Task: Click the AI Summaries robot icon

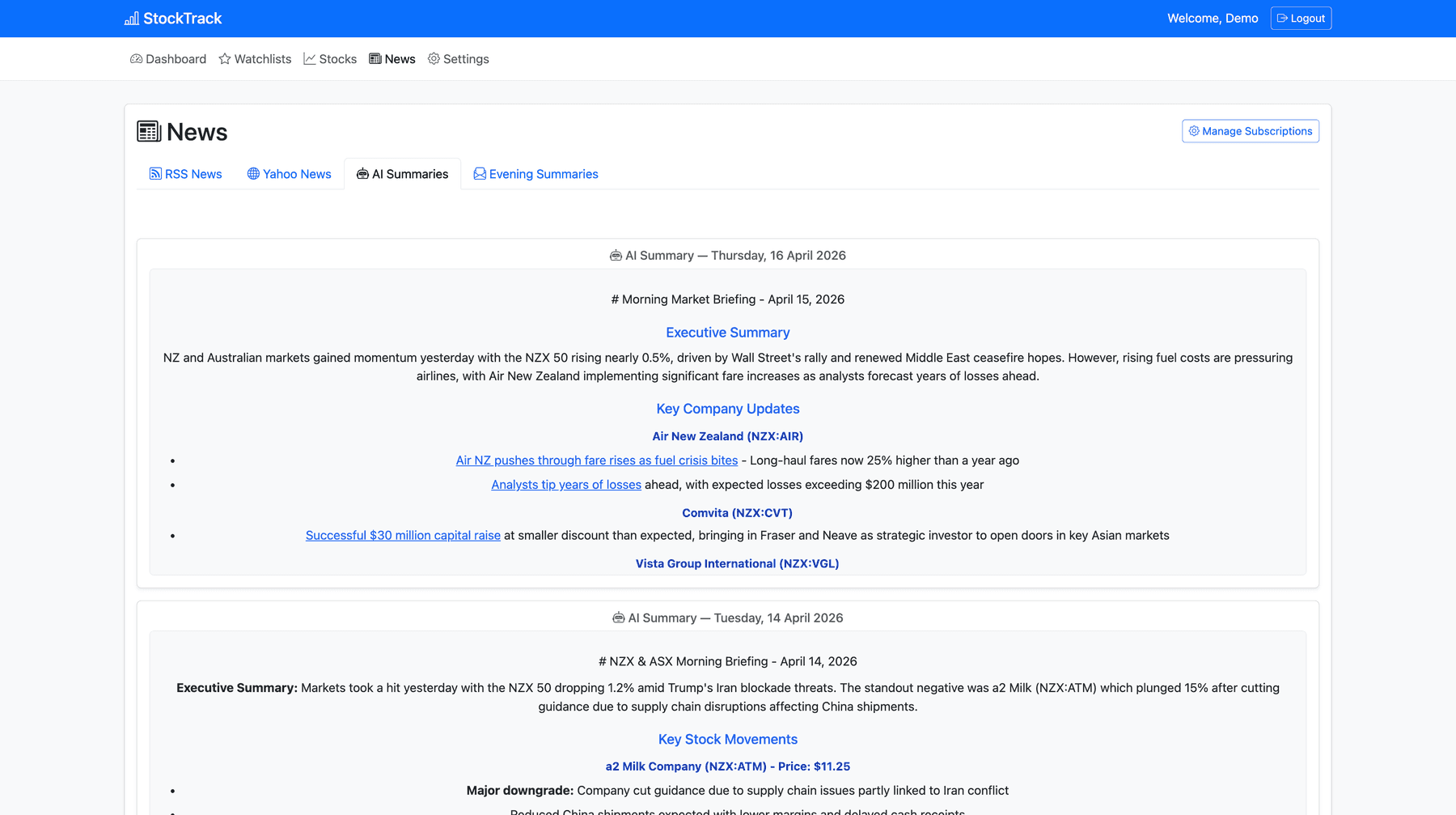Action: coord(362,174)
